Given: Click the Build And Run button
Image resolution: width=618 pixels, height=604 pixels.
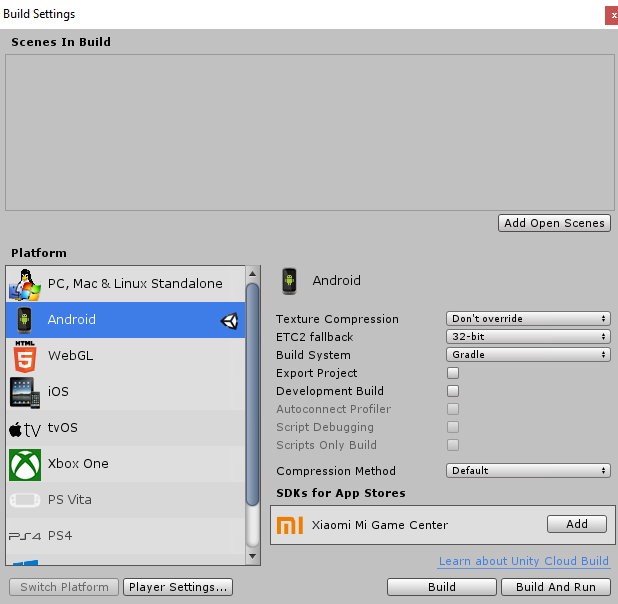Looking at the screenshot, I should click(x=556, y=587).
